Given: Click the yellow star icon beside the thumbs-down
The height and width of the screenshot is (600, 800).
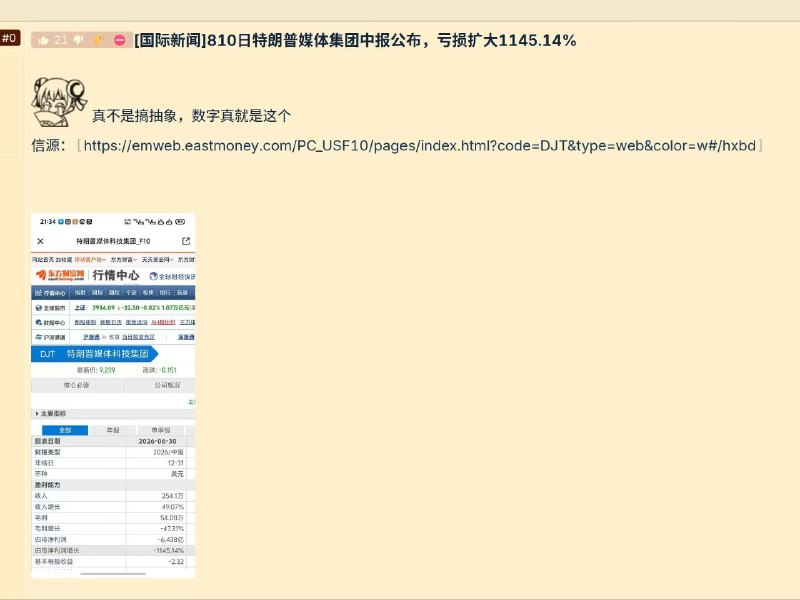Looking at the screenshot, I should point(98,40).
